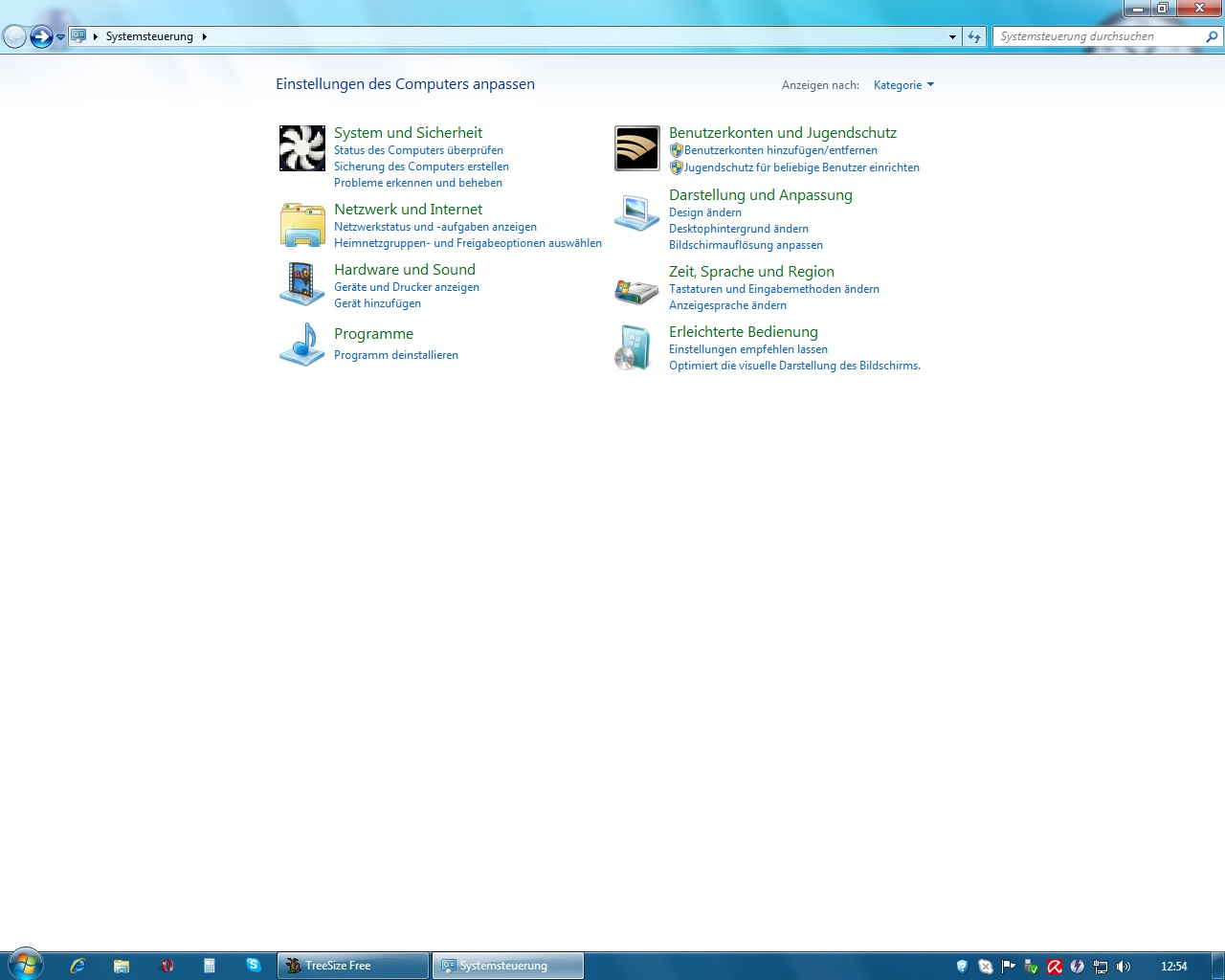Open the Kategorie view dropdown
The width and height of the screenshot is (1225, 980).
coord(903,85)
